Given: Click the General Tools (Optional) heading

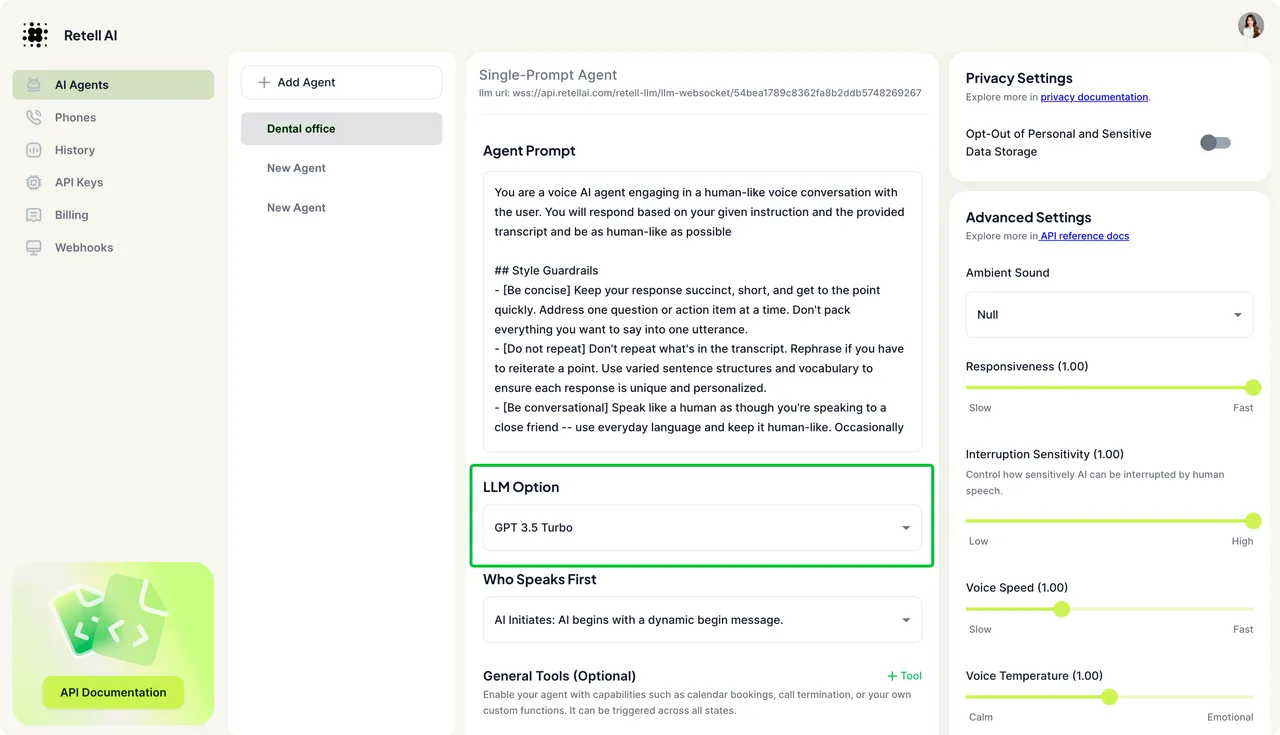Looking at the screenshot, I should point(559,676).
